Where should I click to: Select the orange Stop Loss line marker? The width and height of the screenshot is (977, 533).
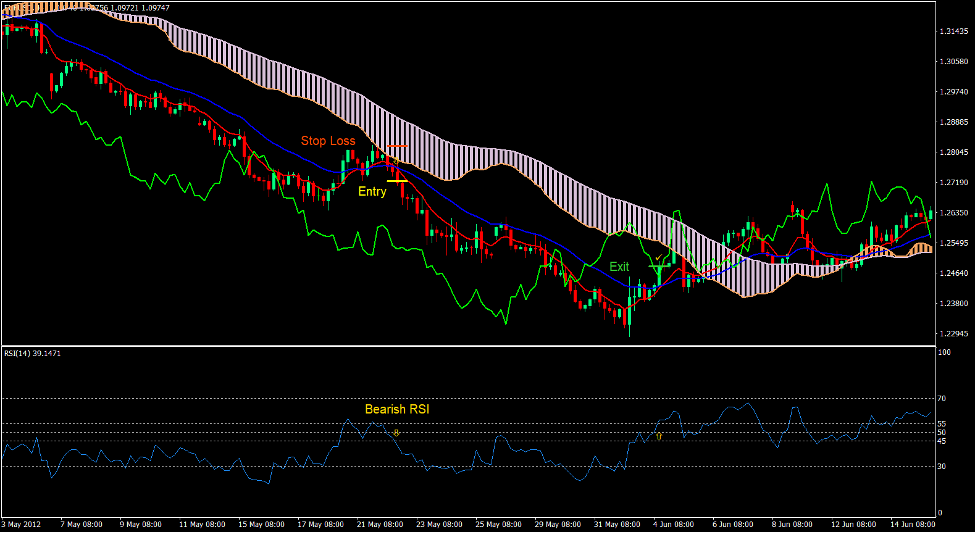coord(397,147)
